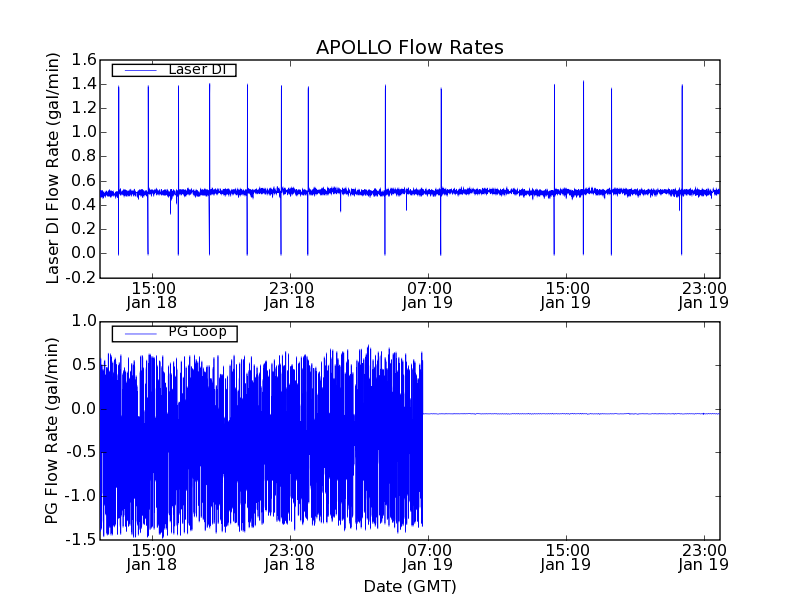800x600 pixels.
Task: Click the bottom plot's 15:00 Jan 19 tick label
Action: [x=566, y=558]
